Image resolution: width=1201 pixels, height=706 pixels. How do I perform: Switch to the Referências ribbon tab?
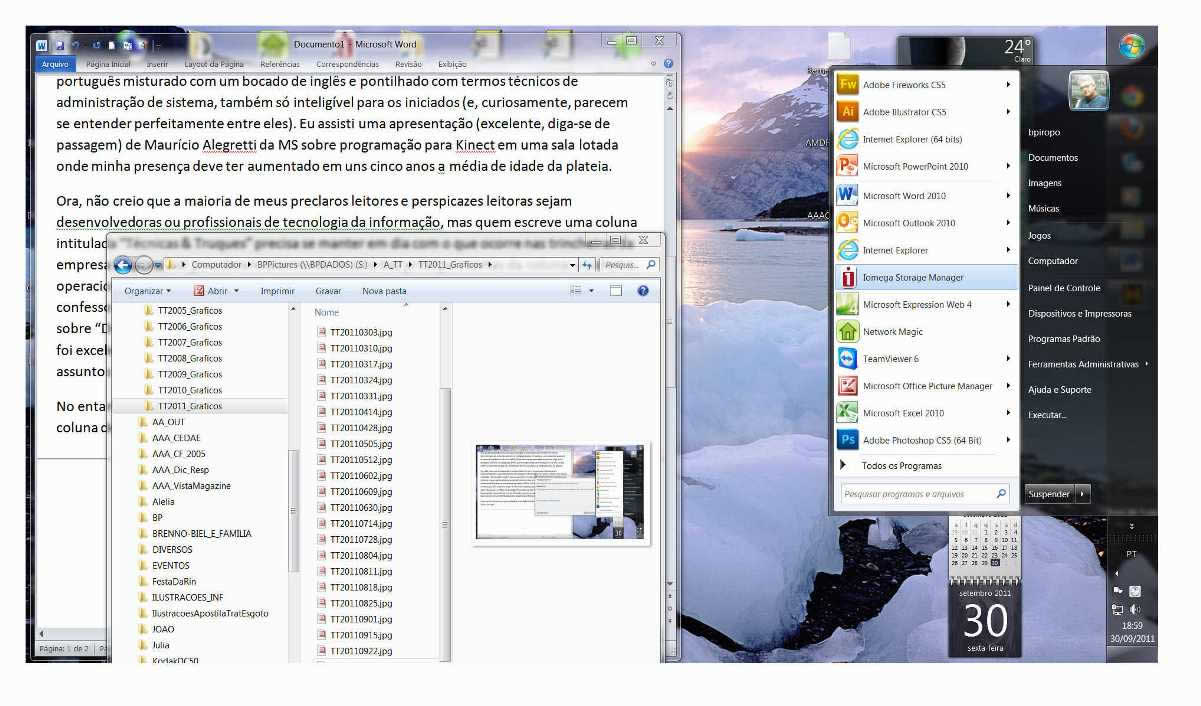[x=279, y=64]
